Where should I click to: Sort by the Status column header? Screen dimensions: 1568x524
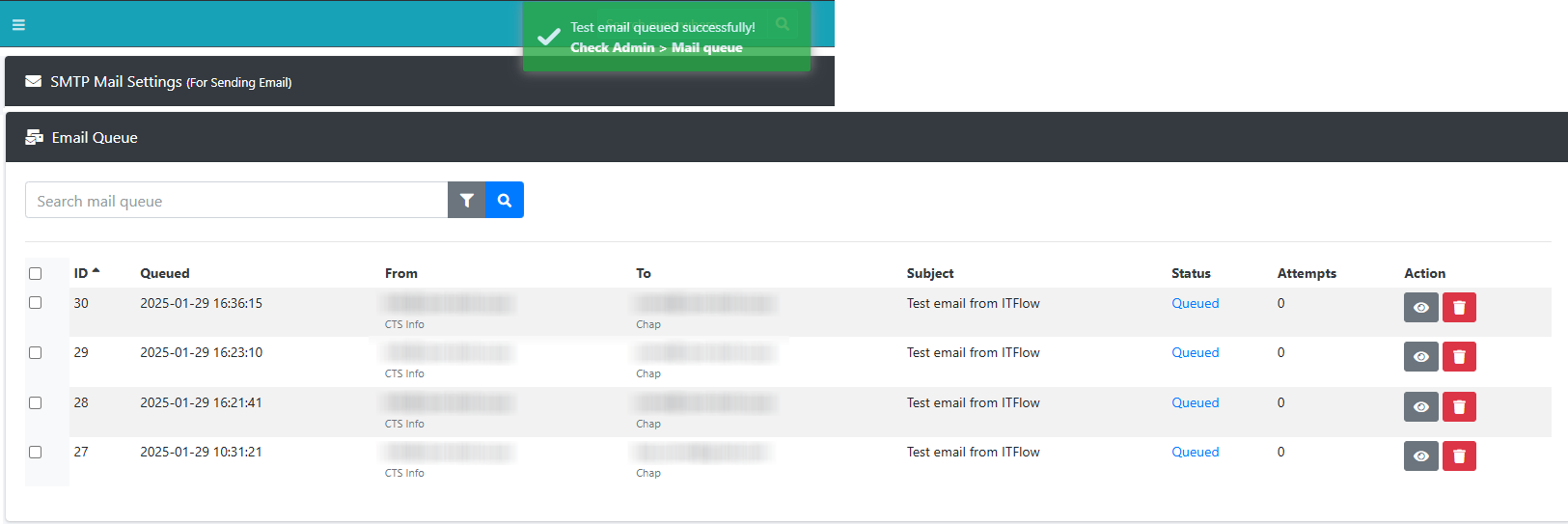[x=1191, y=273]
